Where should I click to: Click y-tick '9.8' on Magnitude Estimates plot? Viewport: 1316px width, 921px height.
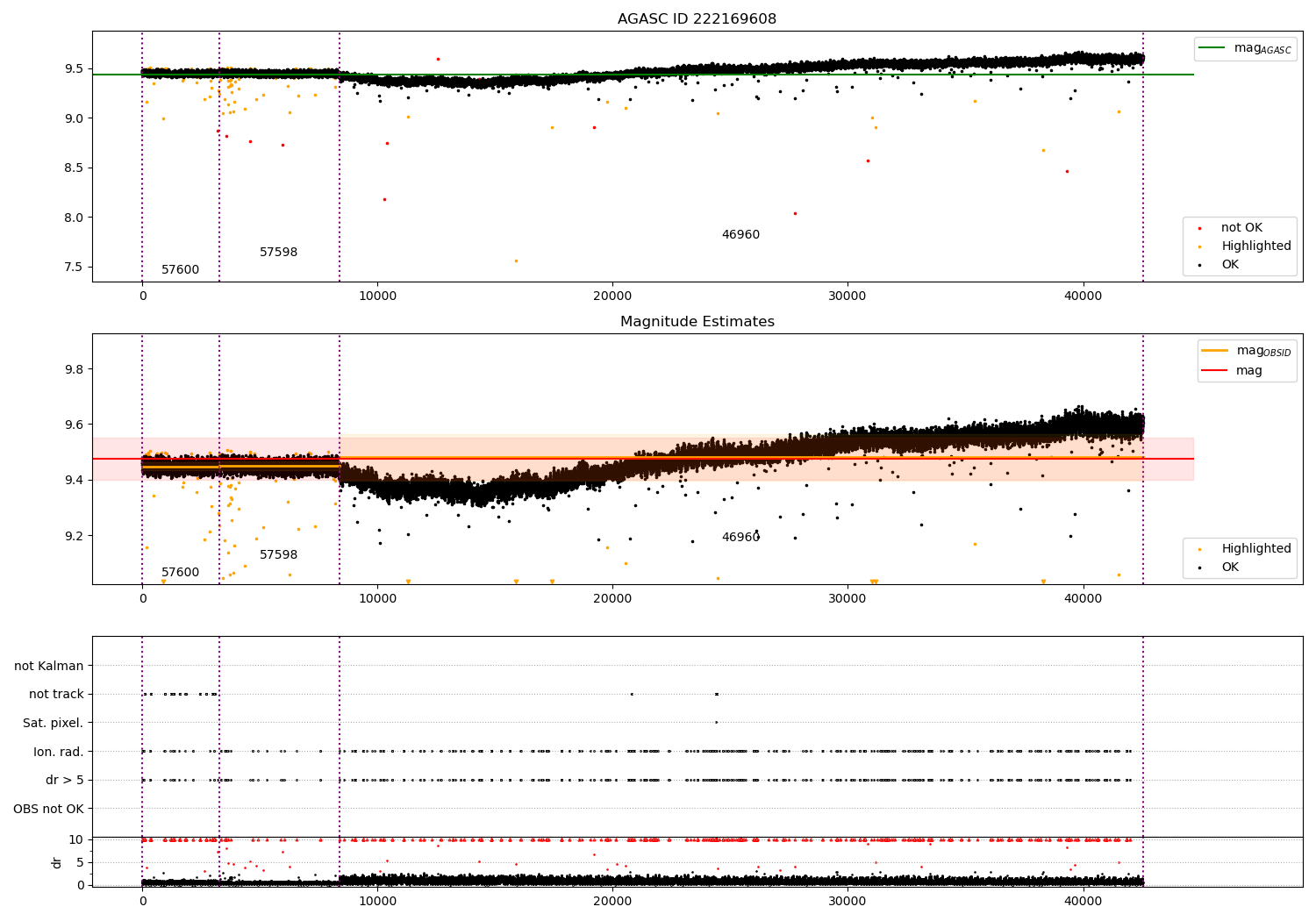point(73,369)
